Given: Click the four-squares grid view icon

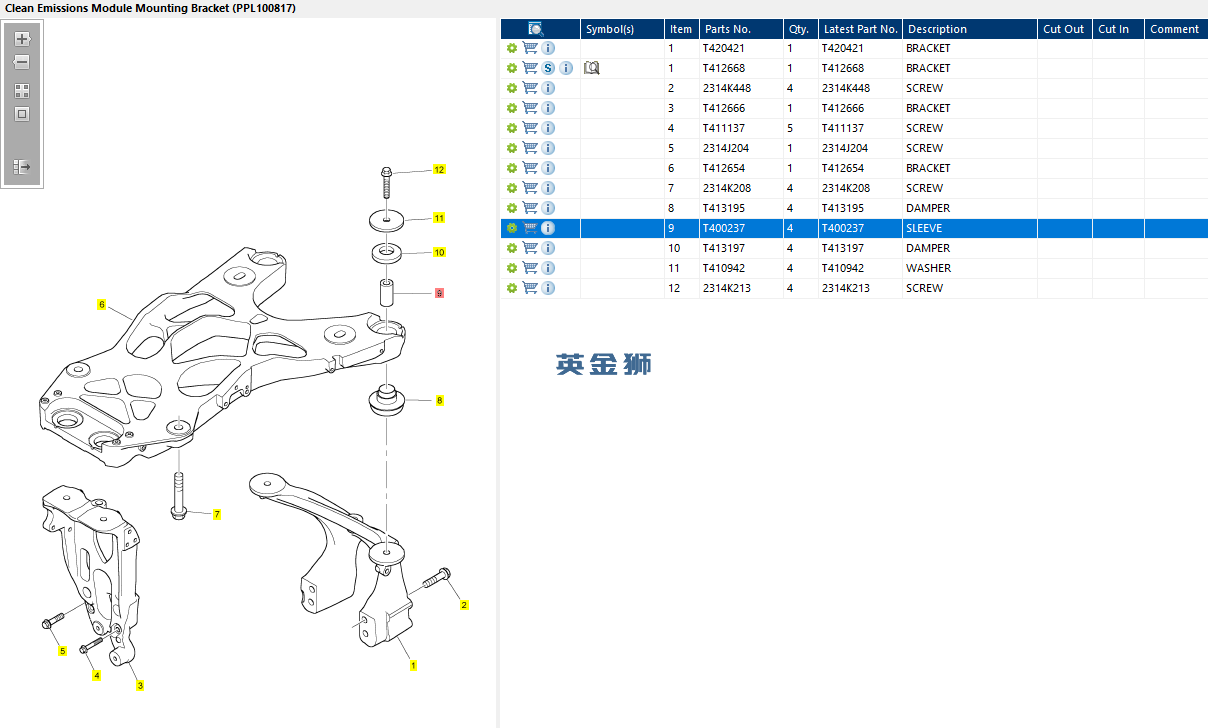Looking at the screenshot, I should pos(22,90).
